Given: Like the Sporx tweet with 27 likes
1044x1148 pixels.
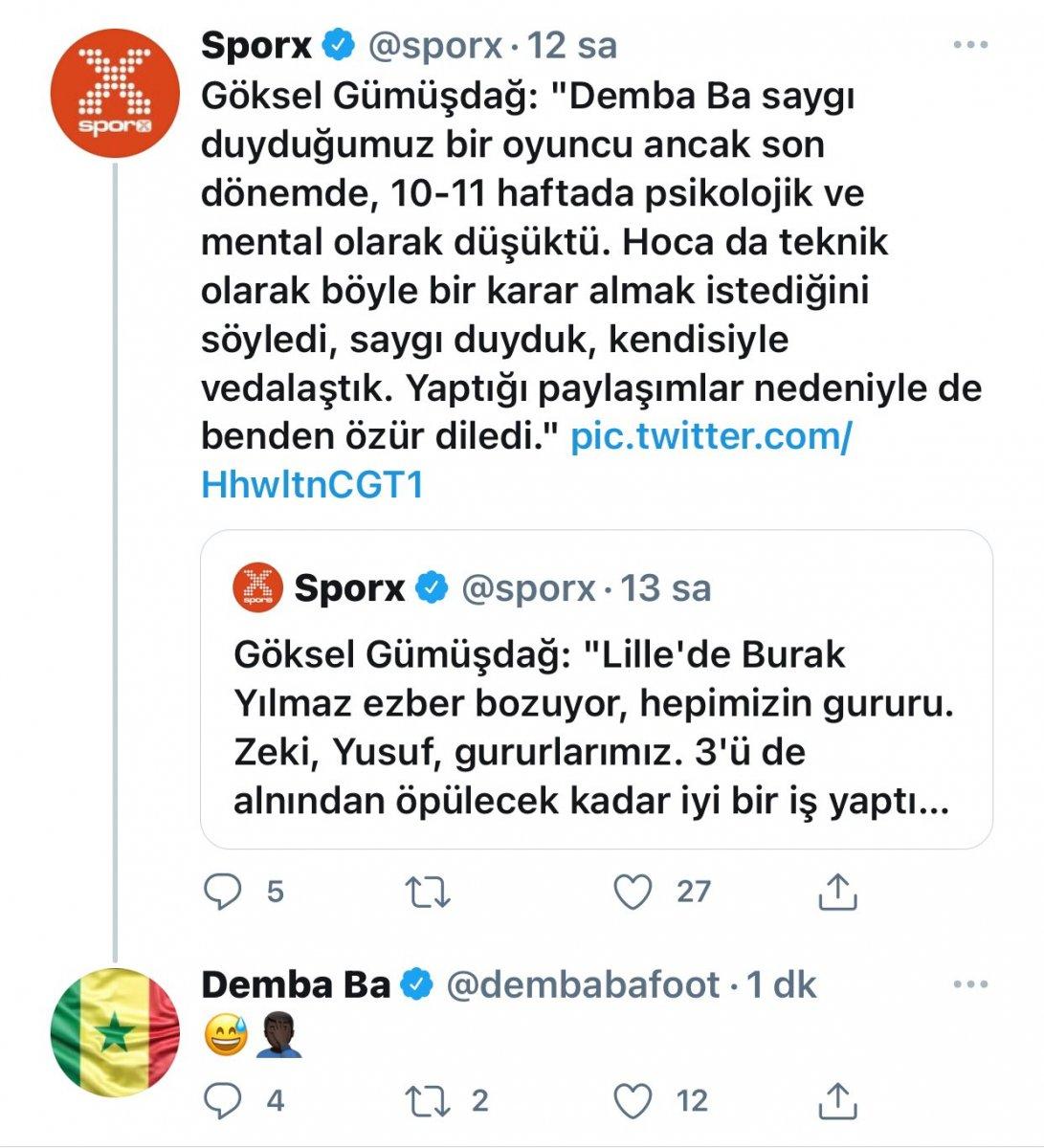Looking at the screenshot, I should (632, 891).
